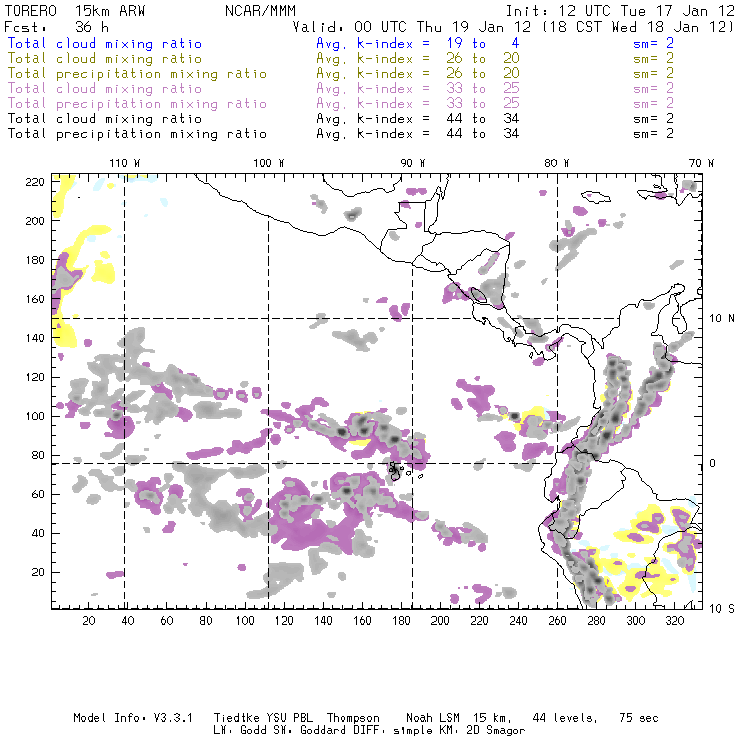Click the 'Valid: 00 UTC Thu 19 Jan 12' text
The height and width of the screenshot is (740, 740).
(412, 27)
